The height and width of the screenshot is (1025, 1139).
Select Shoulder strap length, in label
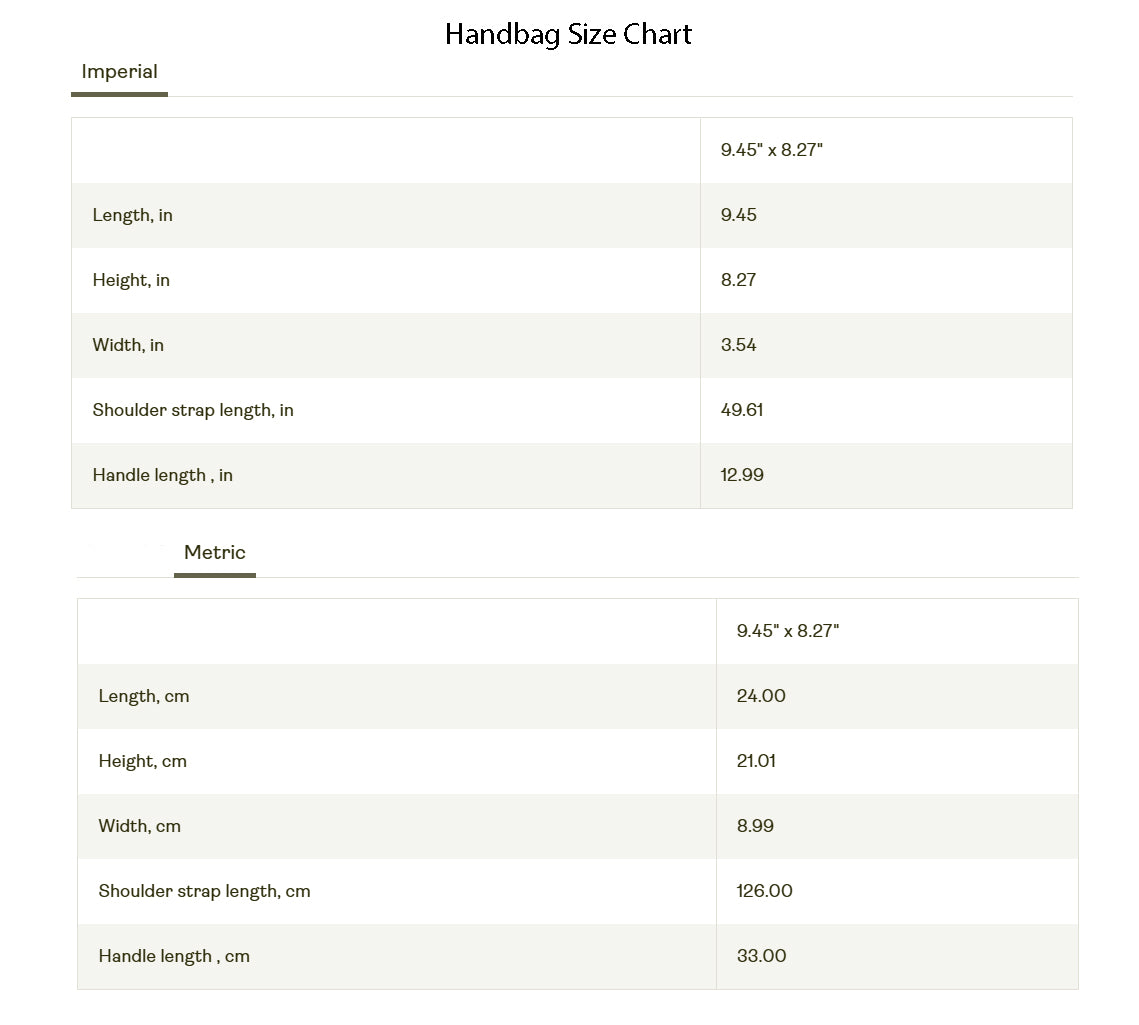click(193, 410)
